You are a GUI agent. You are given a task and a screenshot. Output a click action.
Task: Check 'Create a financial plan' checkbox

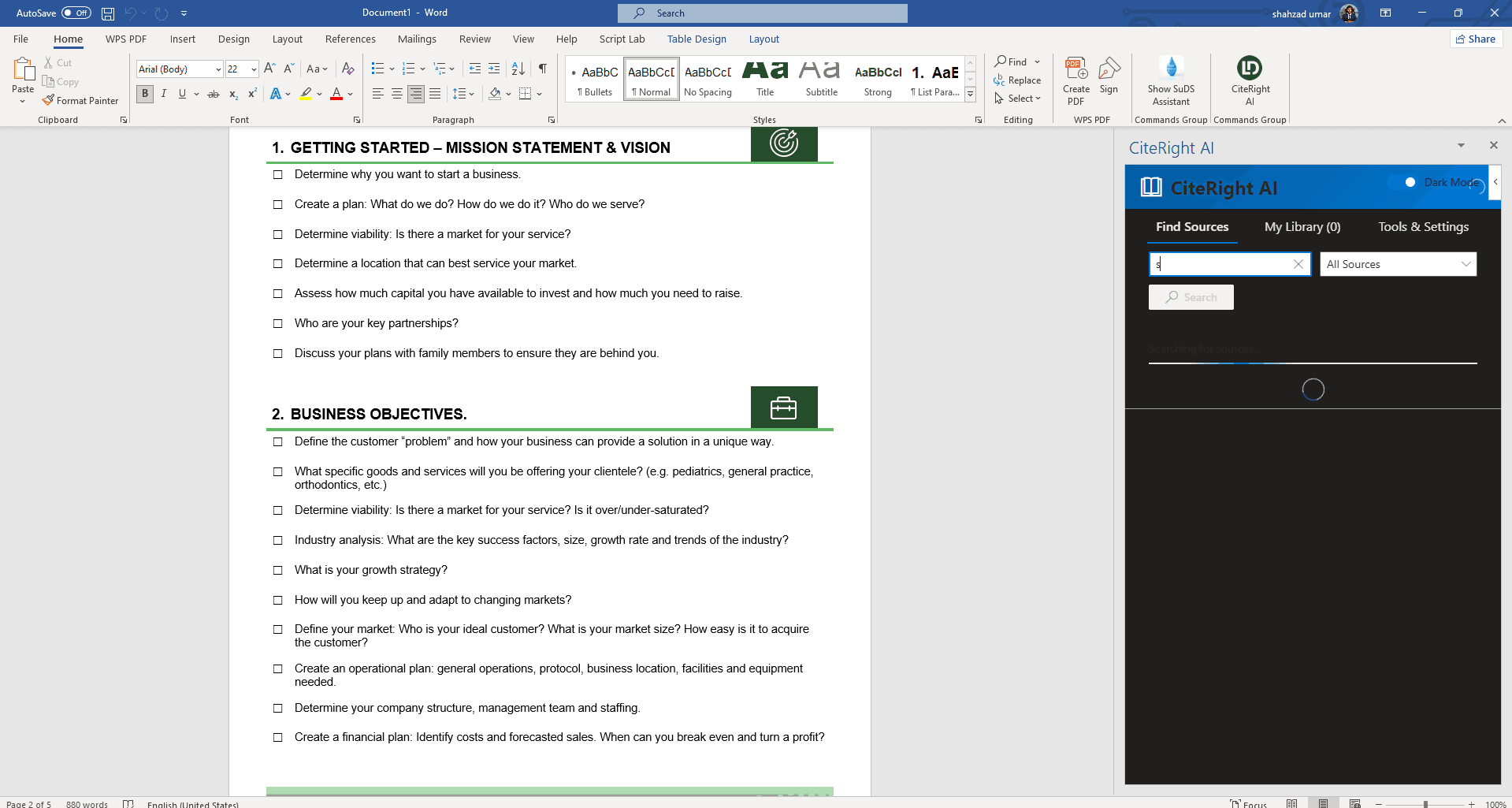coord(277,738)
